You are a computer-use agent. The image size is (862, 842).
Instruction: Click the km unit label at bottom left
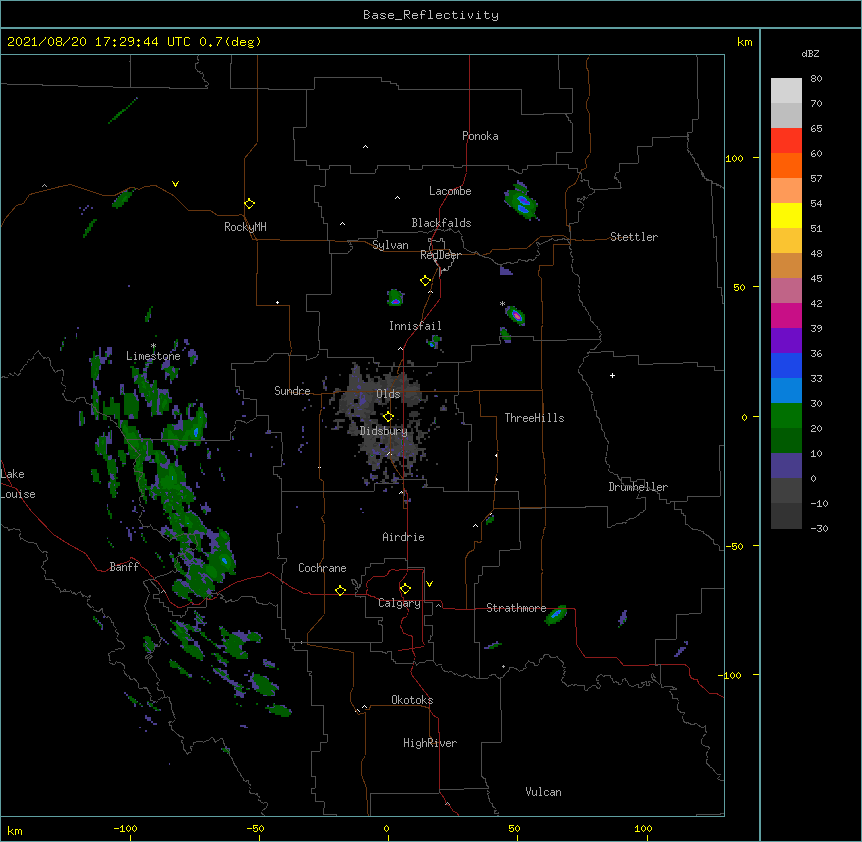[15, 831]
